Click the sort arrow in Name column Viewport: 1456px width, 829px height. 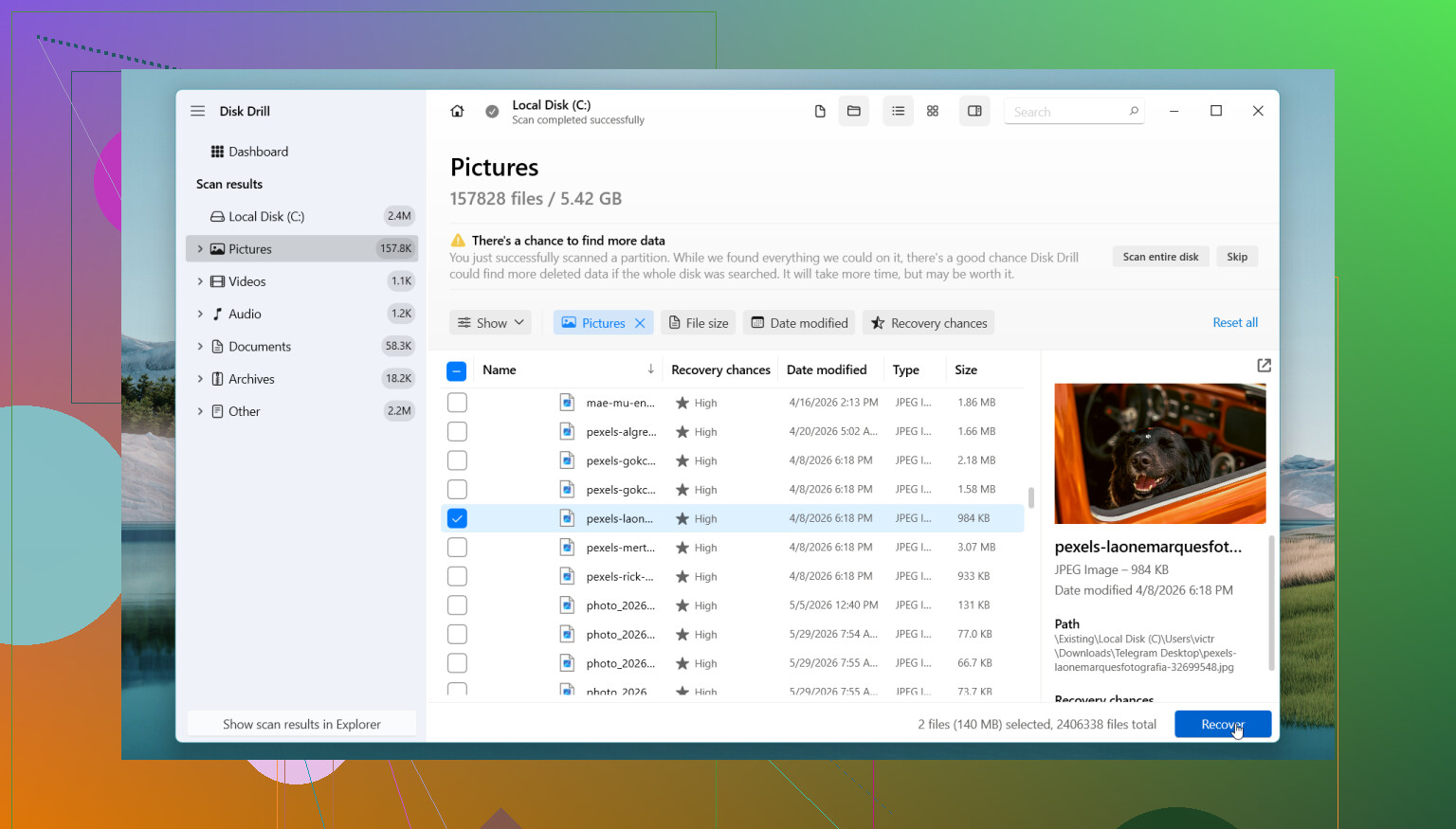[650, 369]
